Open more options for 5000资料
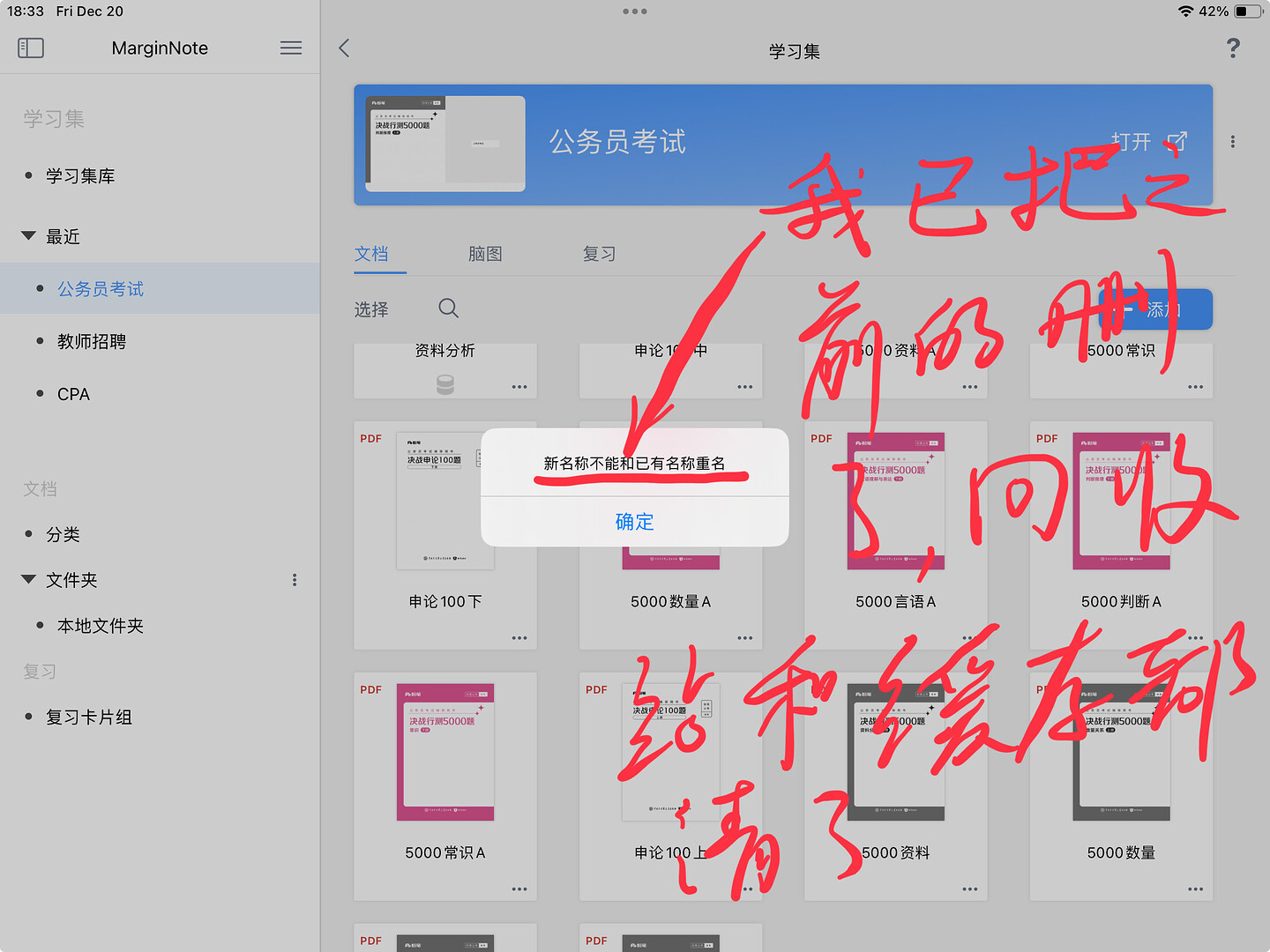1270x952 pixels. [970, 889]
